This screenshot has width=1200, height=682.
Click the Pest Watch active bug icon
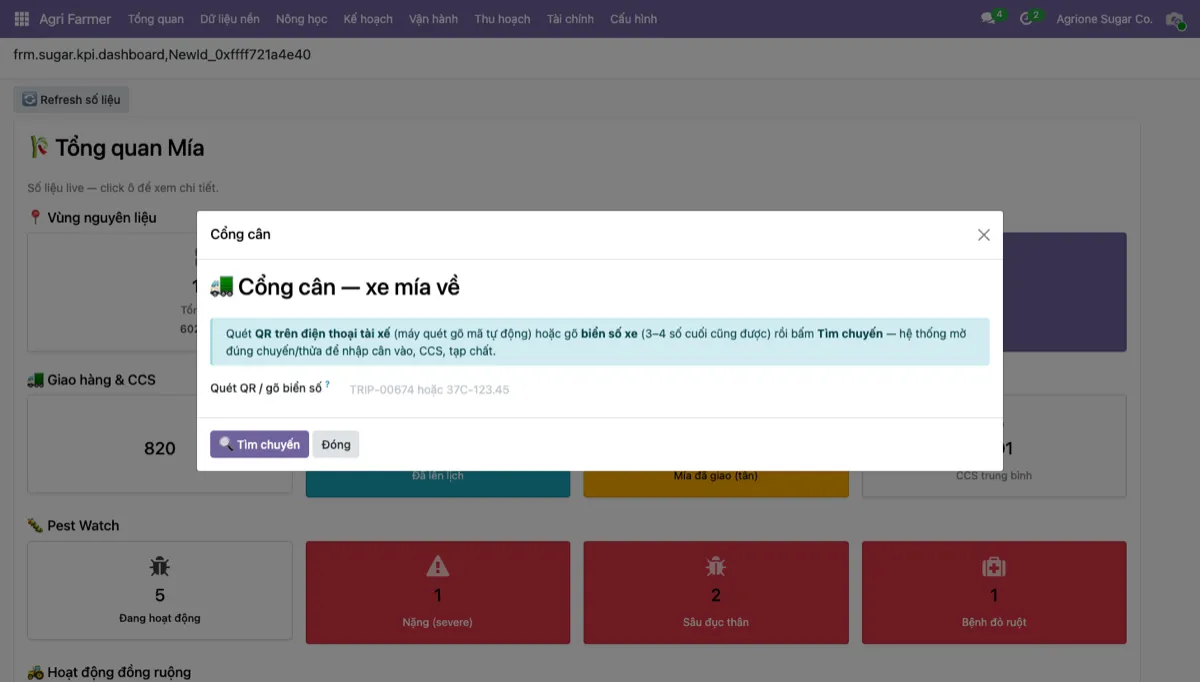click(x=160, y=567)
